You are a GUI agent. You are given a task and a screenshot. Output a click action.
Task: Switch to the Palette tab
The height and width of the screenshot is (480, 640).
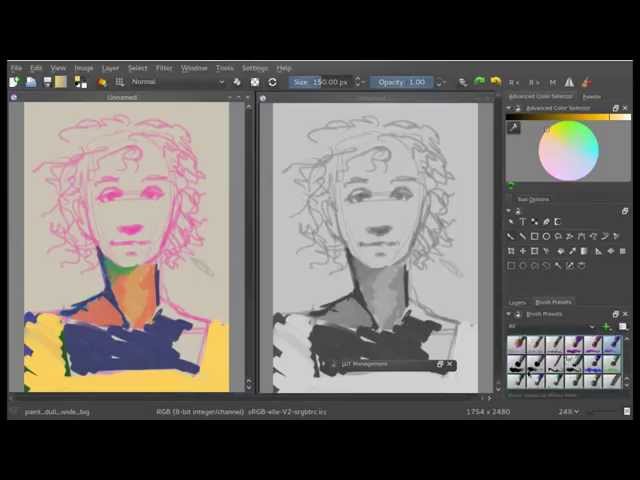point(591,97)
